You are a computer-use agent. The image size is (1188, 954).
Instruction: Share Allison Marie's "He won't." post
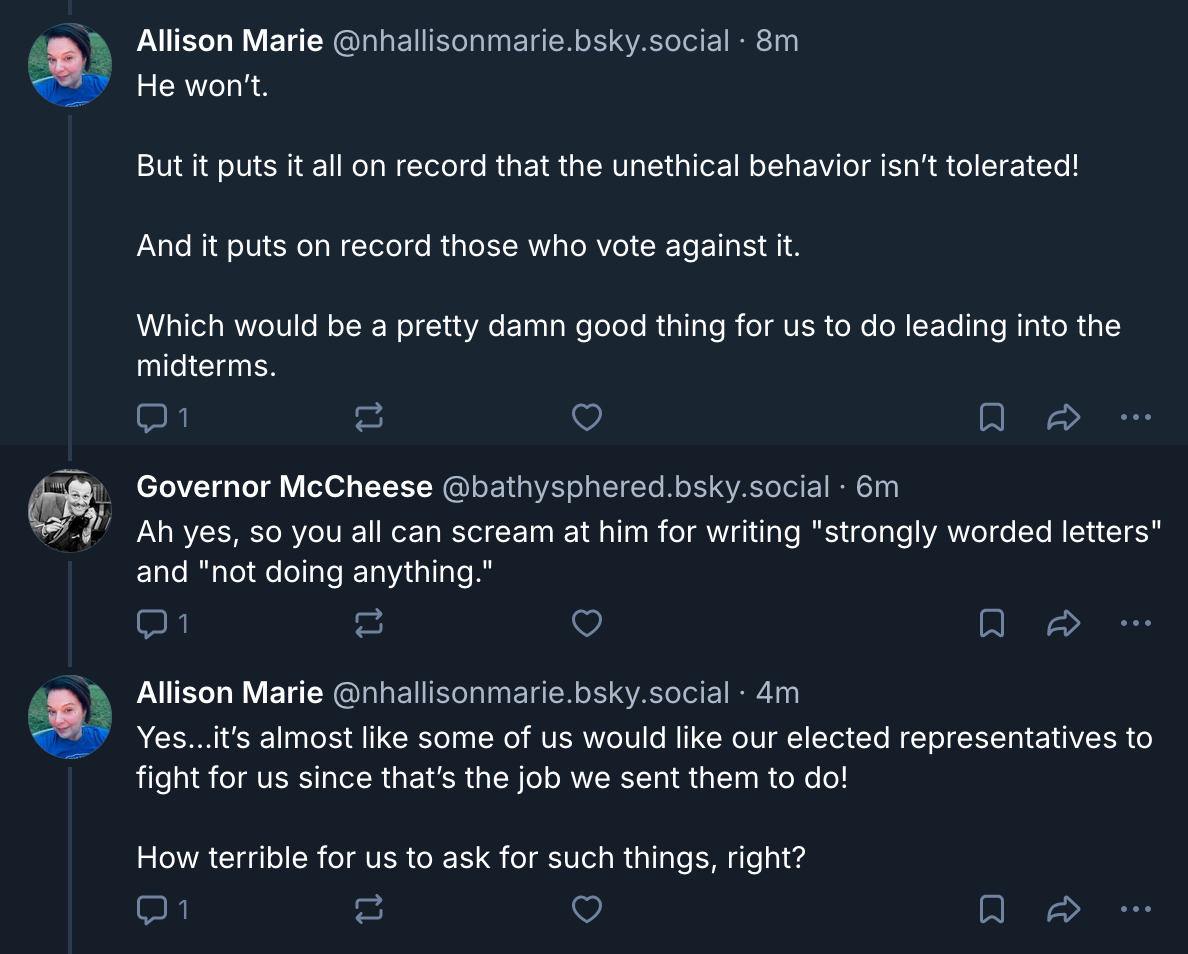(x=1064, y=418)
